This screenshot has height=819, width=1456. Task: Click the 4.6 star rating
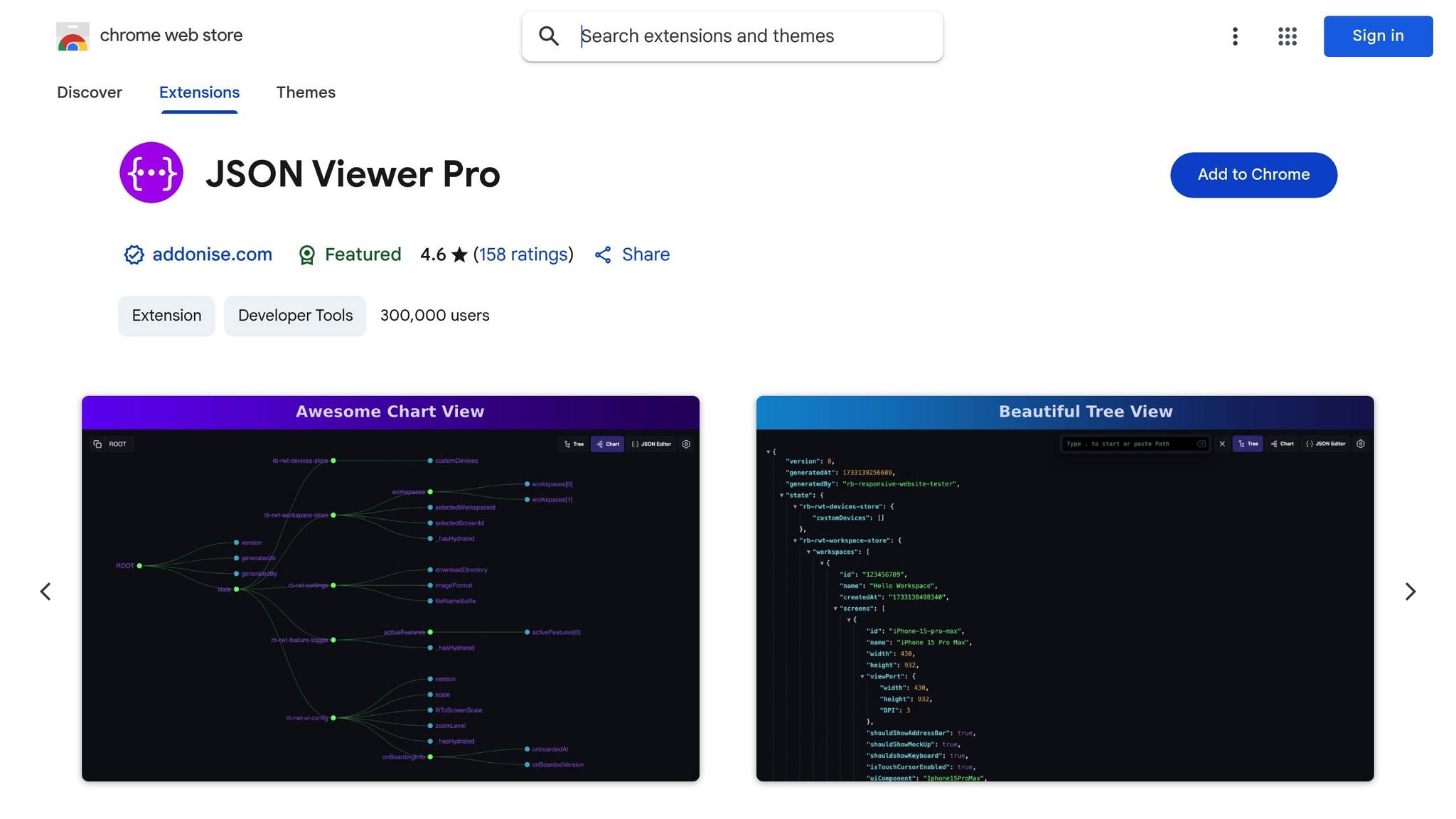click(x=444, y=255)
